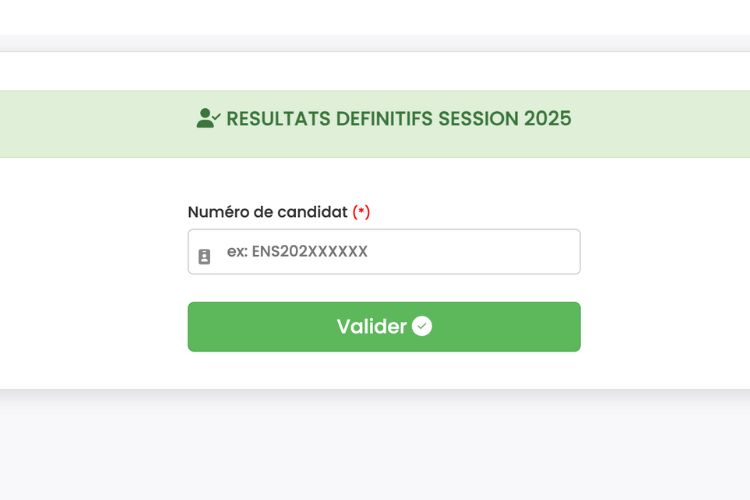Submit the form with the Valider button

click(384, 327)
